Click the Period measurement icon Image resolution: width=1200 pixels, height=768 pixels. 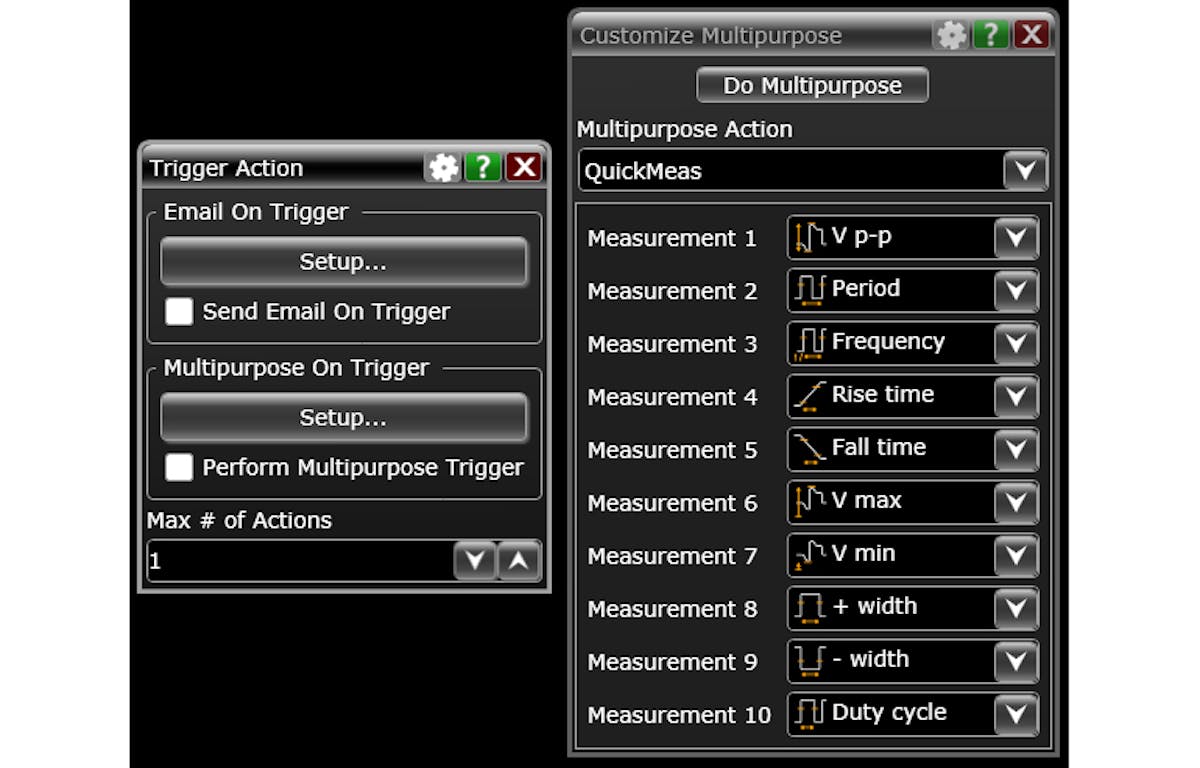(x=812, y=290)
